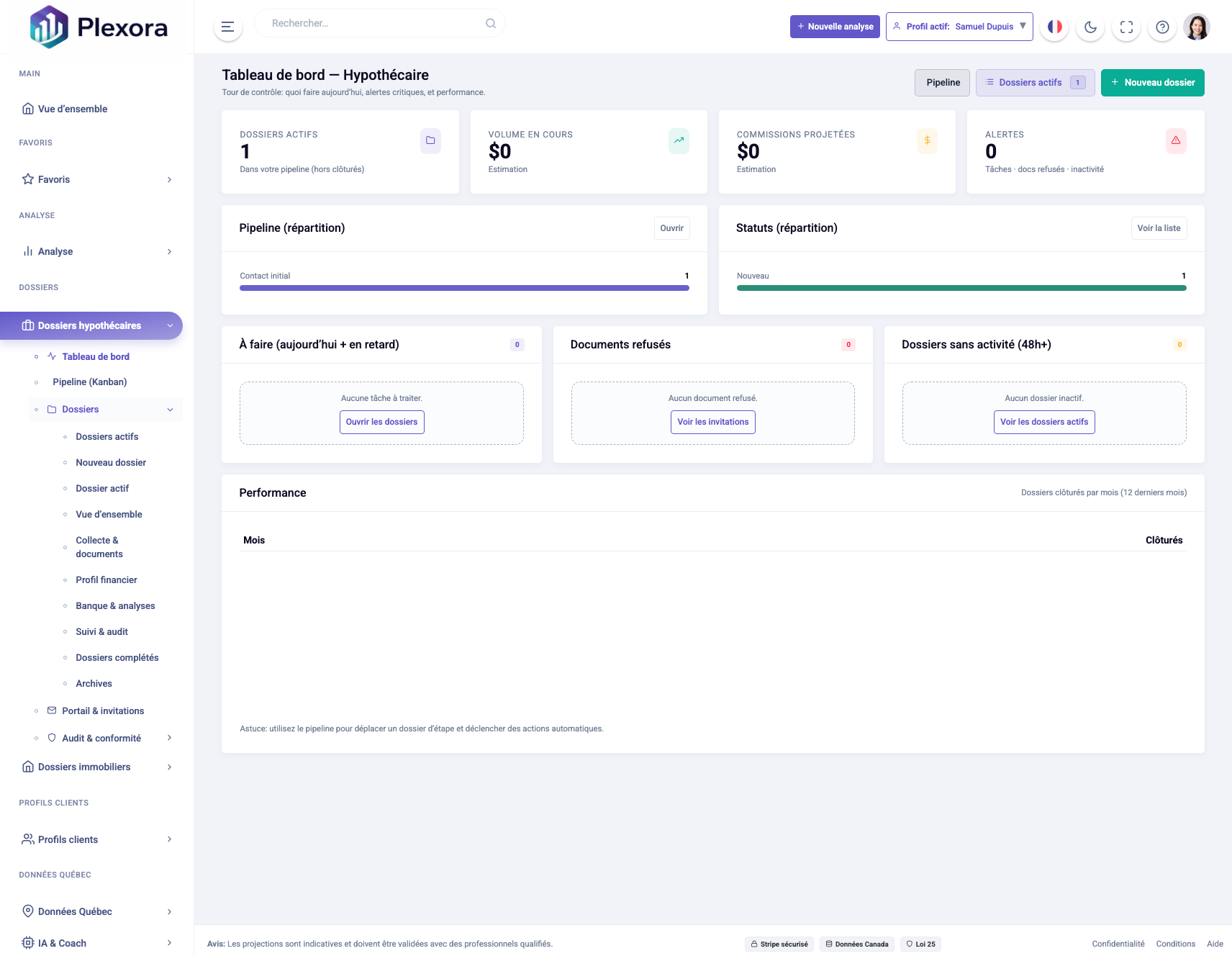Click the Commissions projetées dollar icon
The height and width of the screenshot is (956, 1232).
coord(927,141)
